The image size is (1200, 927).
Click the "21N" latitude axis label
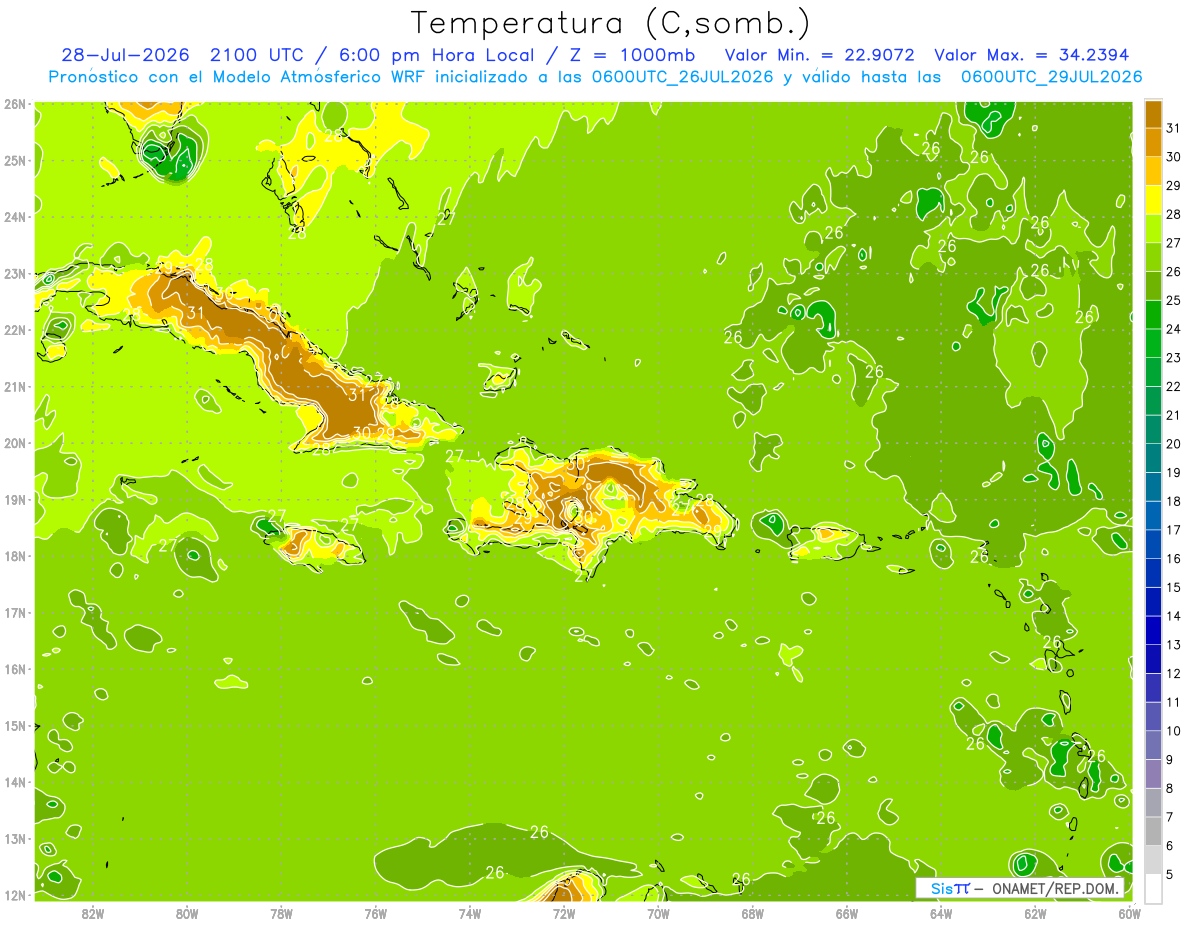(15, 387)
